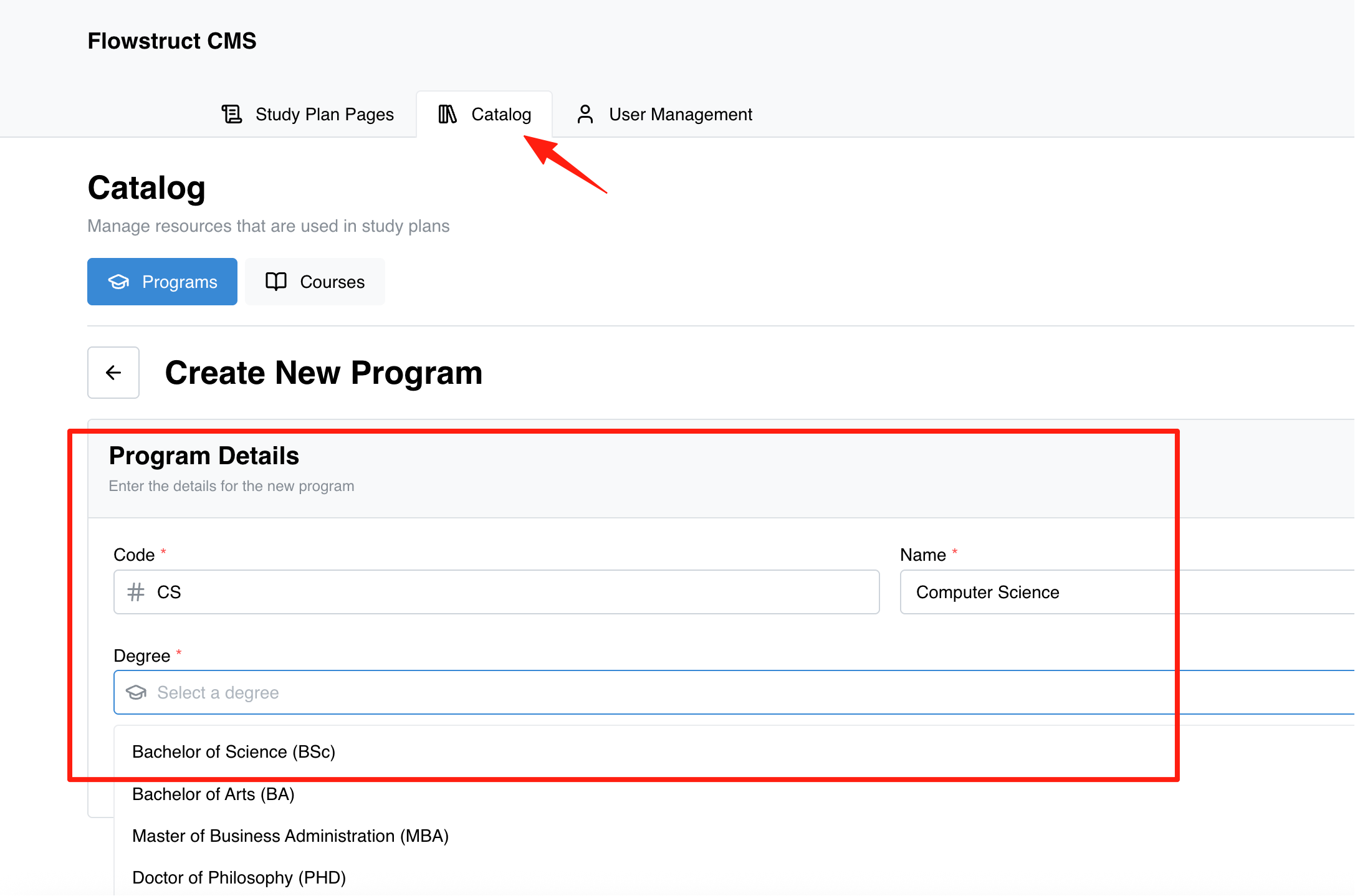1355x896 pixels.
Task: Open the Select a degree dropdown
Action: pos(734,692)
